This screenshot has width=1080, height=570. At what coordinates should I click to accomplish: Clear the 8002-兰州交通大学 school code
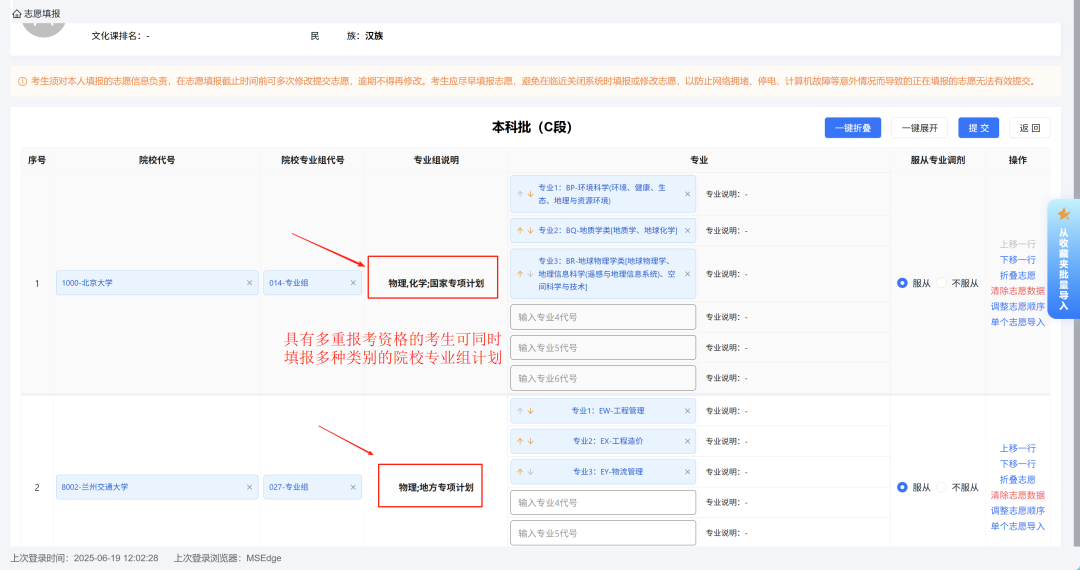pyautogui.click(x=249, y=487)
